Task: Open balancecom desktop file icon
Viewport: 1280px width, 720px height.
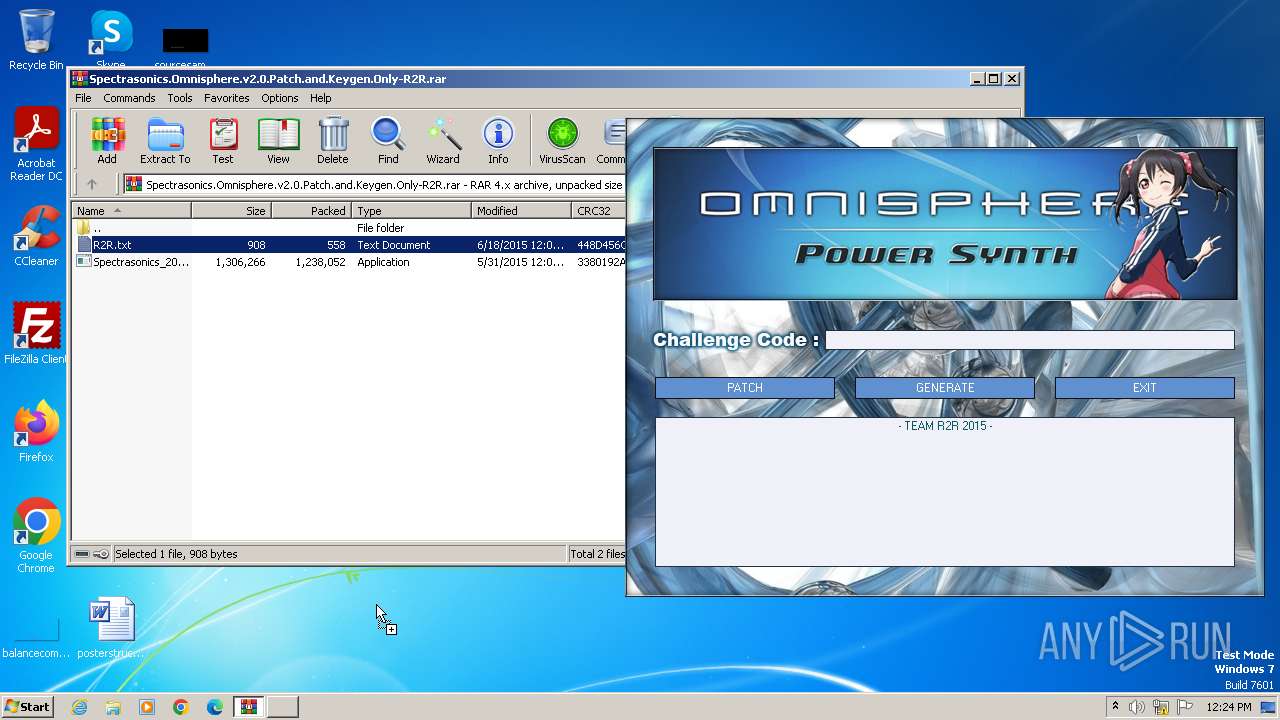Action: pos(36,636)
